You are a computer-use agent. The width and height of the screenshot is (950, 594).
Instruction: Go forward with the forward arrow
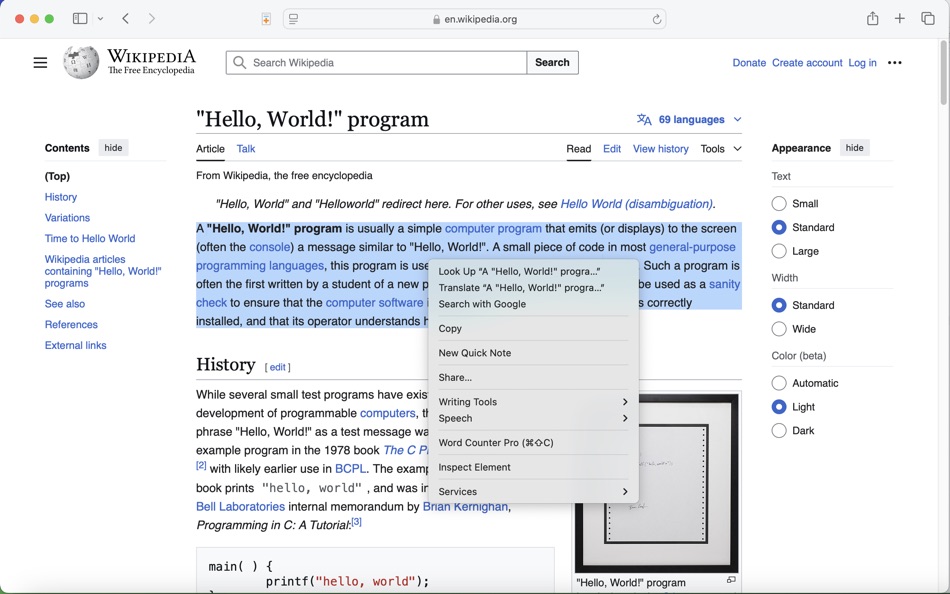tap(151, 19)
